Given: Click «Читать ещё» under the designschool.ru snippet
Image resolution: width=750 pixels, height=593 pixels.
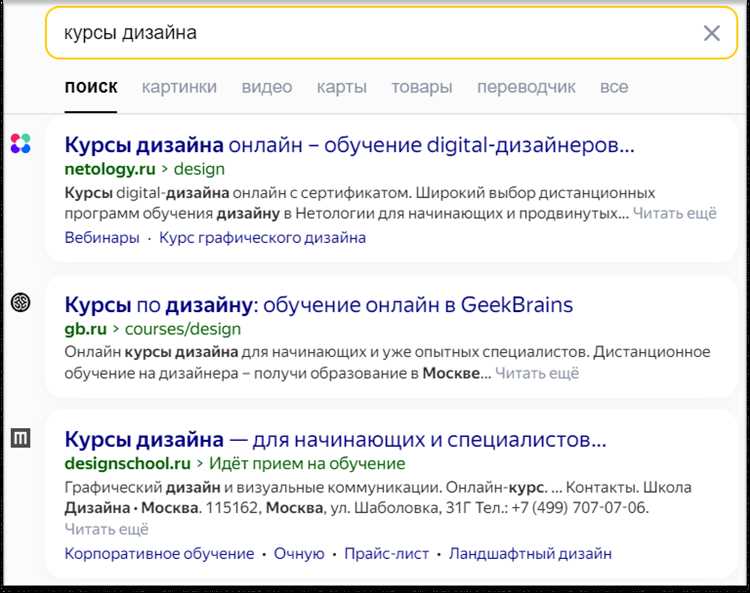Looking at the screenshot, I should 107,529.
